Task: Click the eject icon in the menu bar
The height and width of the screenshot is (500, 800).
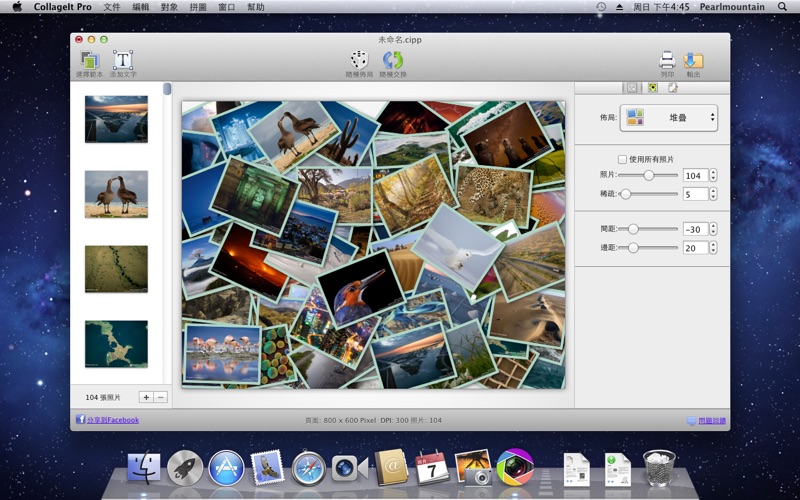Action: tap(619, 7)
